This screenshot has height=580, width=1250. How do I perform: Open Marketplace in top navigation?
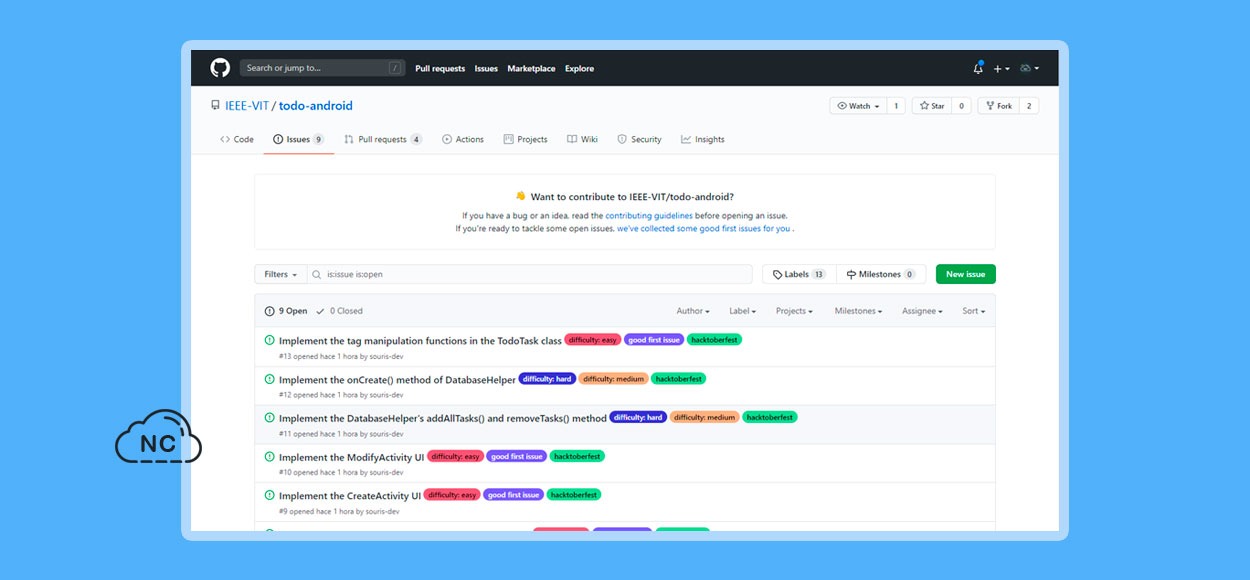click(531, 69)
